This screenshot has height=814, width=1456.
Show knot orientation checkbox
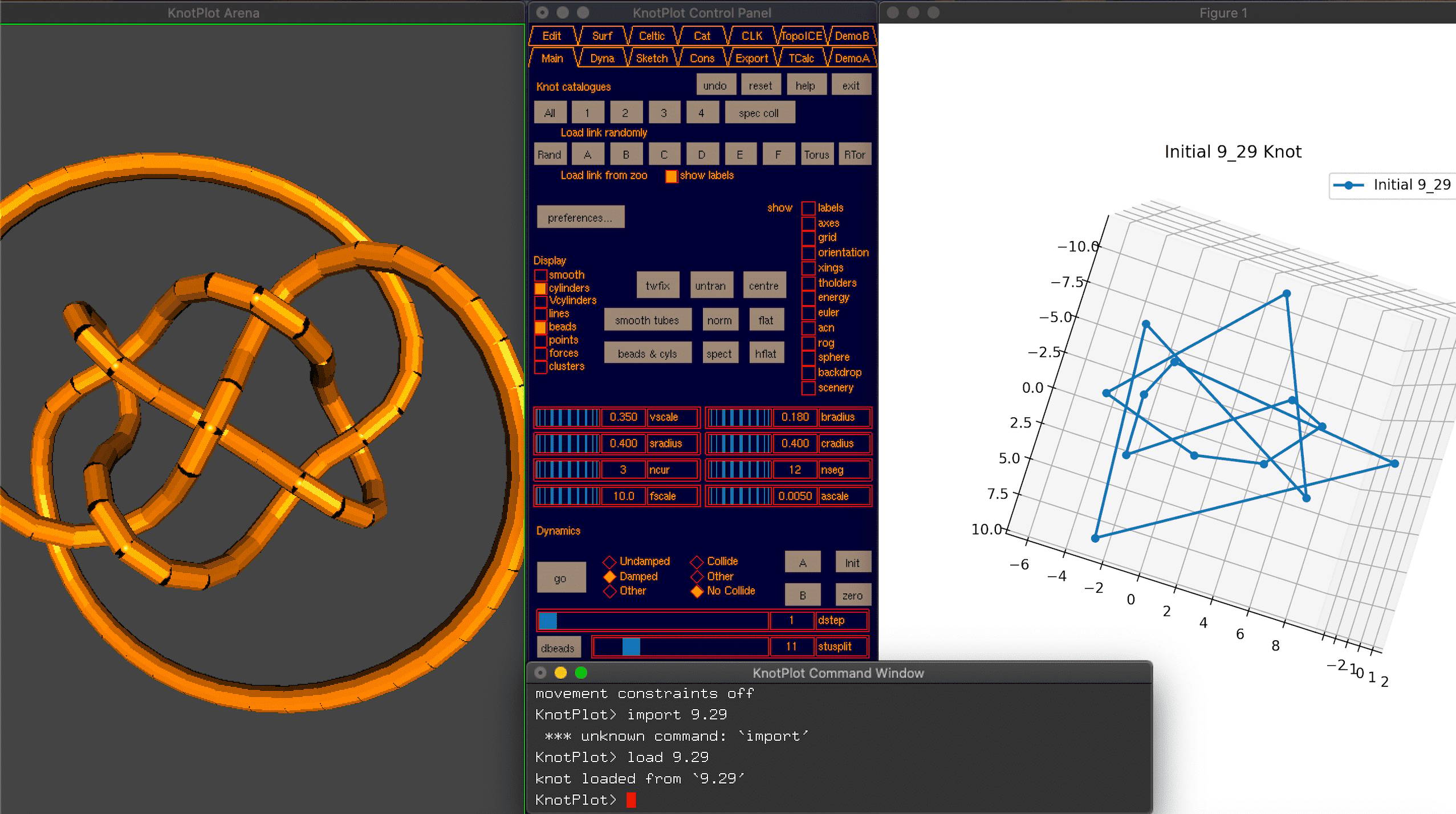coord(808,253)
